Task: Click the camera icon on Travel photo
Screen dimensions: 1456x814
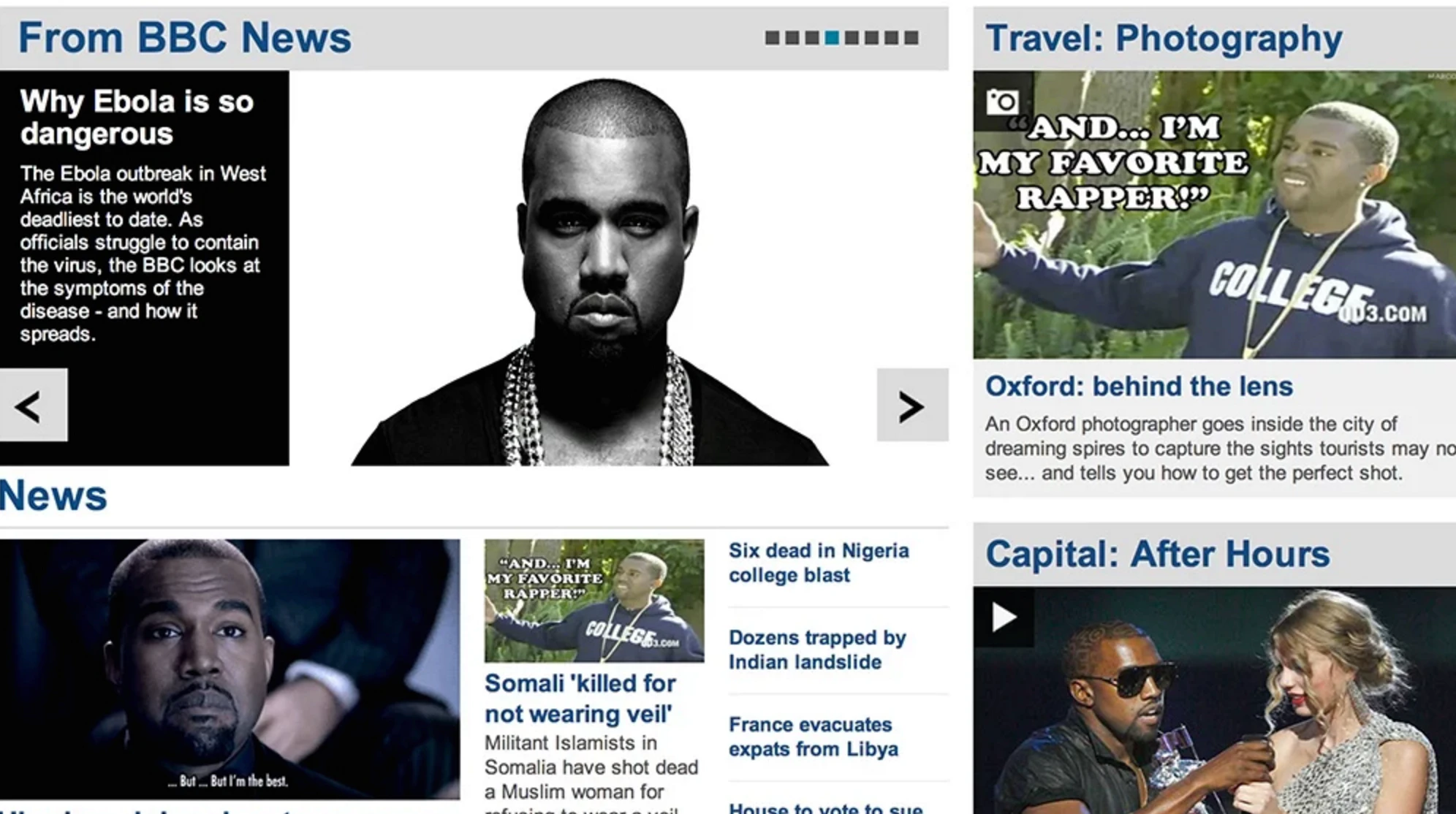Action: pyautogui.click(x=1002, y=102)
